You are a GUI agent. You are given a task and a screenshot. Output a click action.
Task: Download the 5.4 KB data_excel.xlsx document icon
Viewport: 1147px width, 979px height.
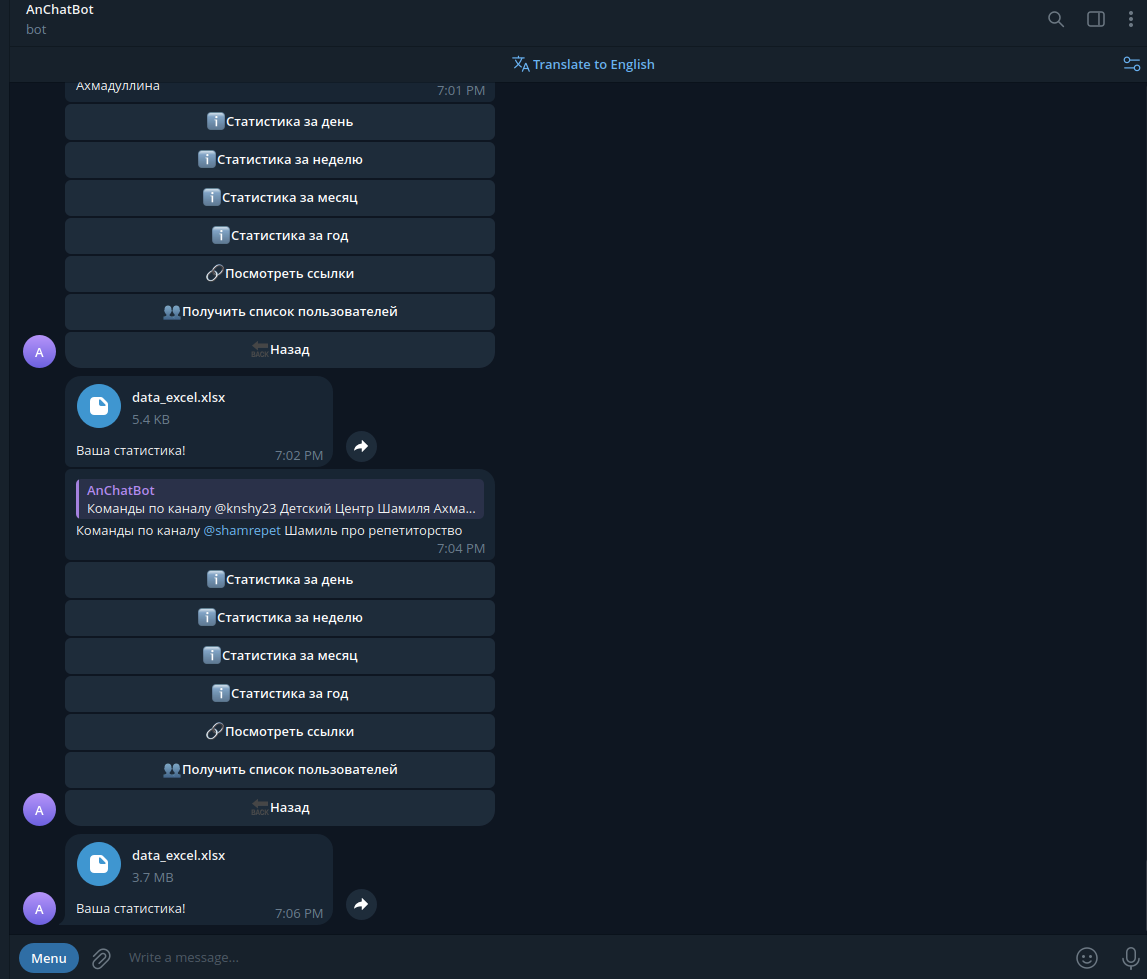(x=98, y=405)
